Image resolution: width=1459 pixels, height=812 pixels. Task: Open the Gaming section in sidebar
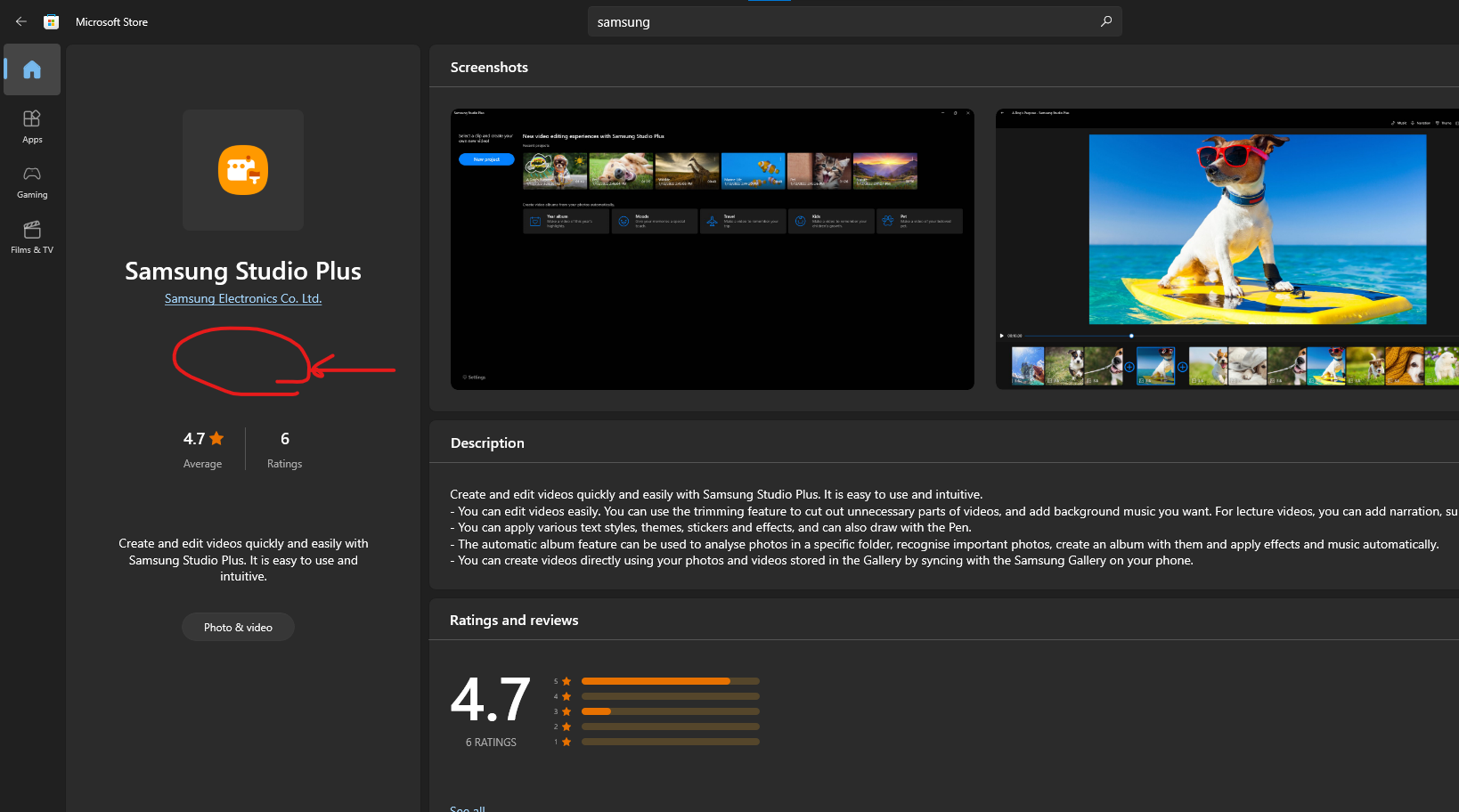click(x=32, y=182)
